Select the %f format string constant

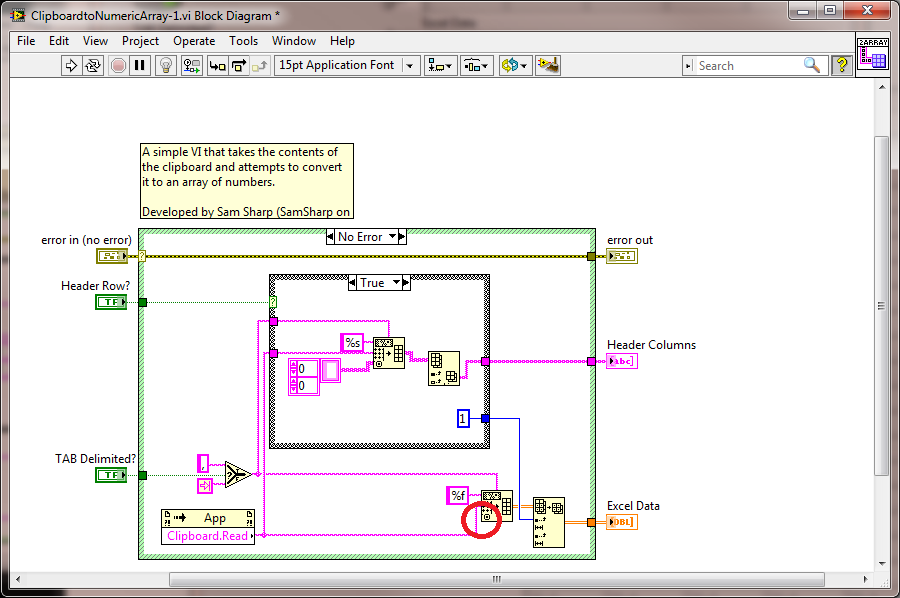coord(457,495)
